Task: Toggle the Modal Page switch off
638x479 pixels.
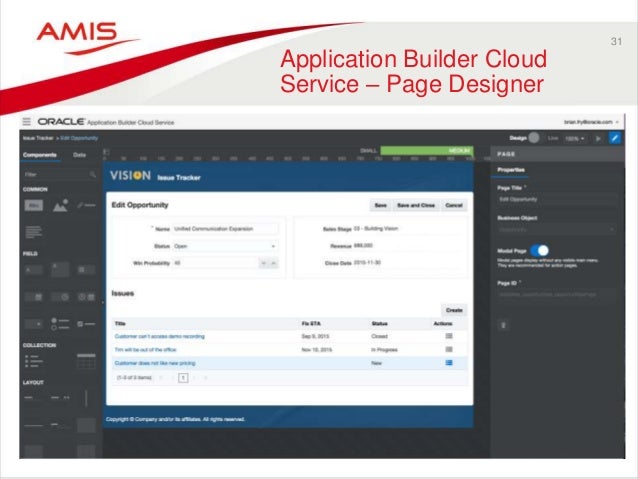Action: 540,250
